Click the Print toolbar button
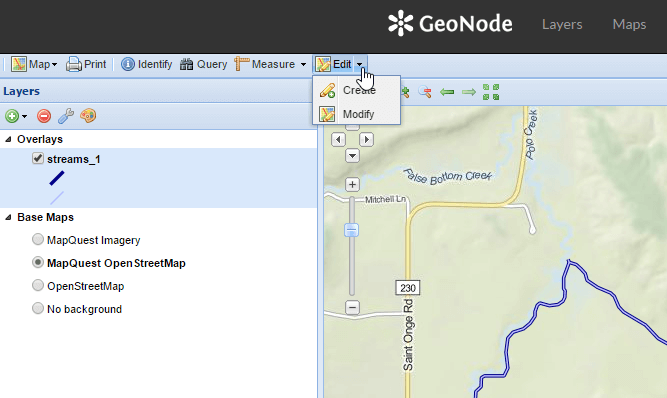The width and height of the screenshot is (667, 398). point(86,64)
